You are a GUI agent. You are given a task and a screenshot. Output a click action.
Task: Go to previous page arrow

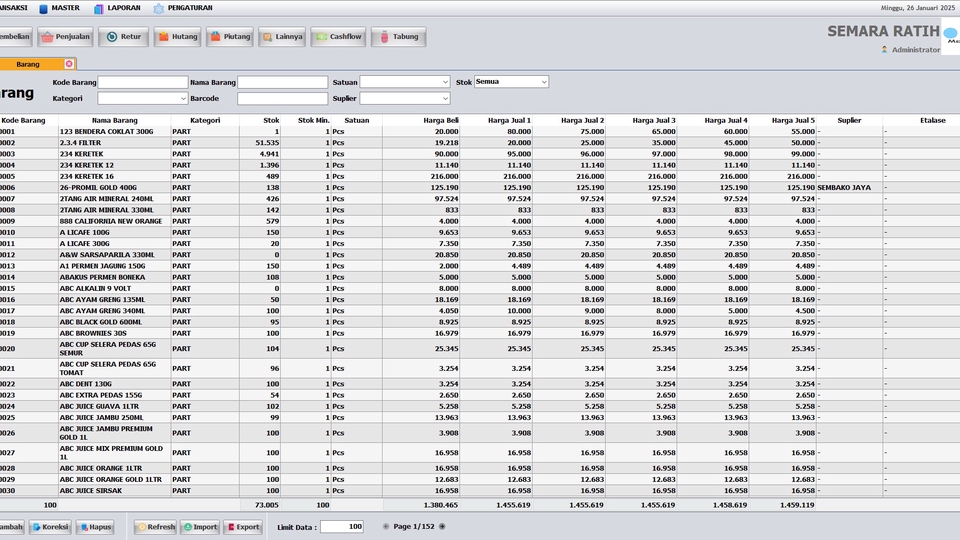click(x=386, y=527)
